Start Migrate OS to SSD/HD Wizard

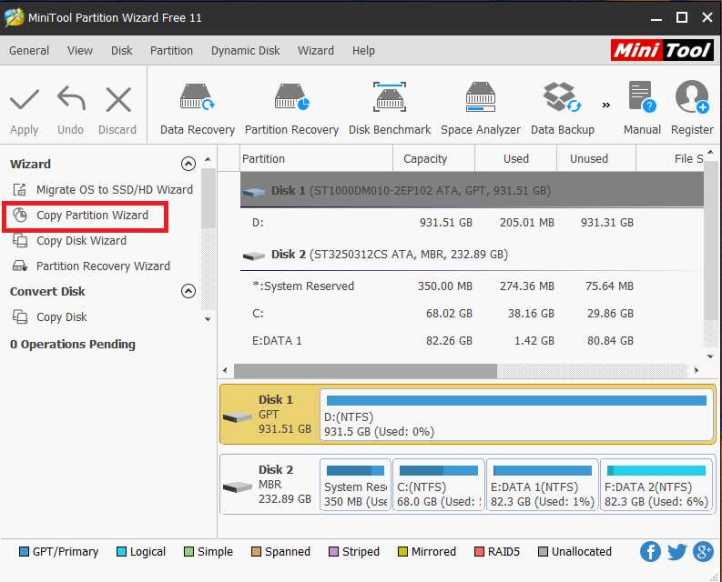102,190
